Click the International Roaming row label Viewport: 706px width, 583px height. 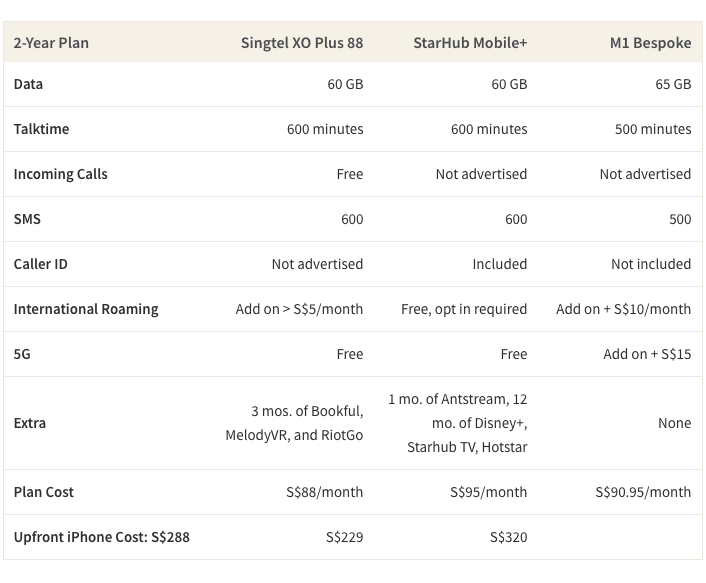point(86,309)
